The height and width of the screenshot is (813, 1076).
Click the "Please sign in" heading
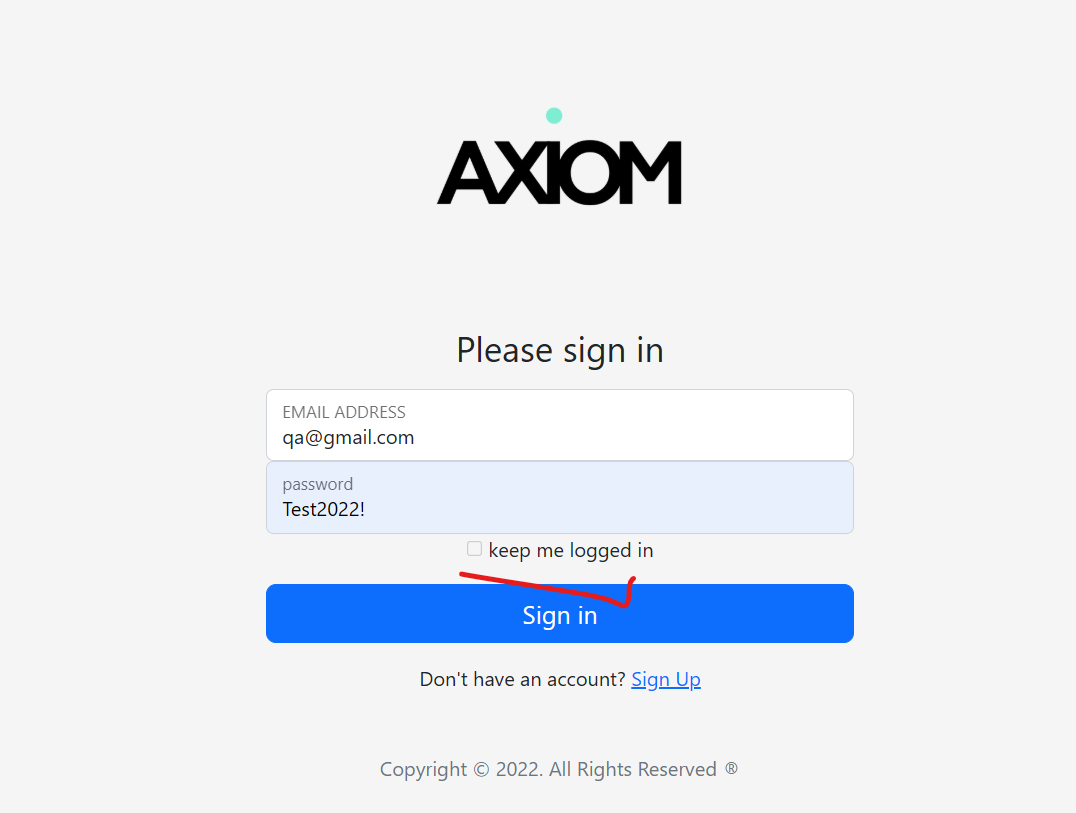[x=559, y=350]
